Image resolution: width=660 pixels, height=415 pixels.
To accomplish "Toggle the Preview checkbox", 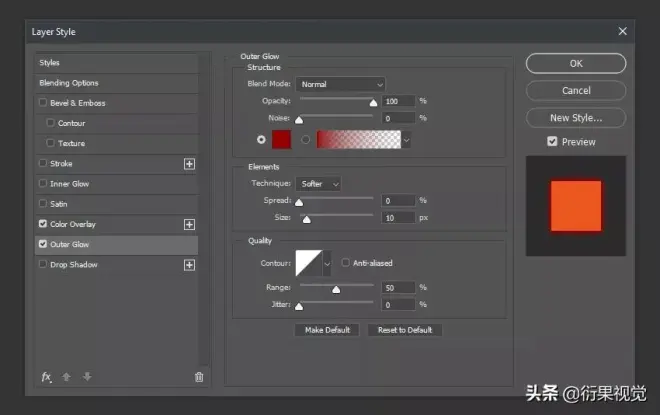I will [552, 141].
